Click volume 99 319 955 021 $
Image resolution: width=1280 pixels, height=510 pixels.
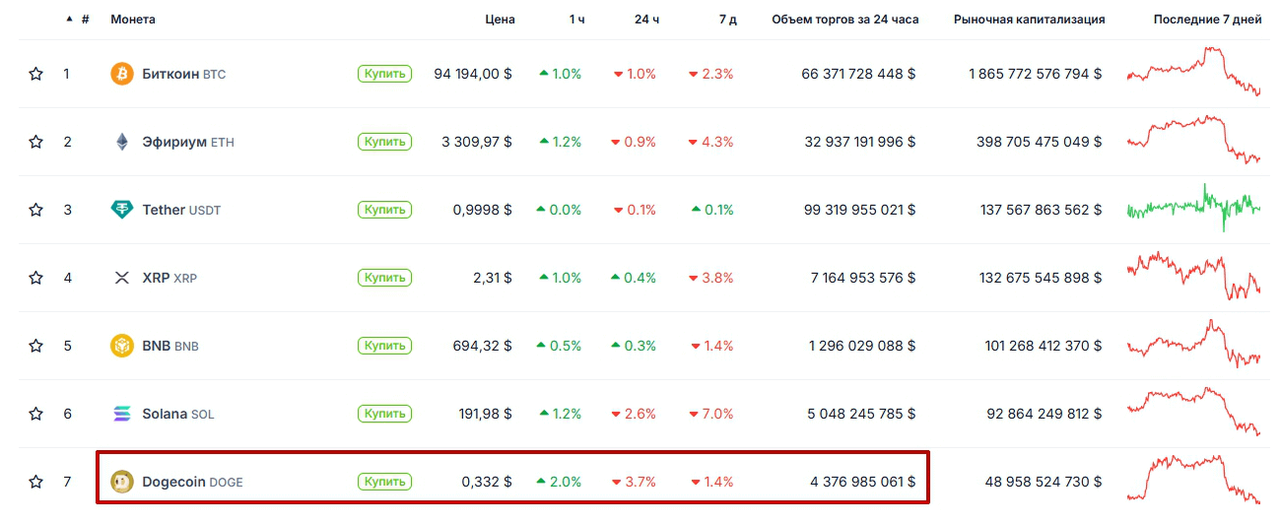click(859, 210)
